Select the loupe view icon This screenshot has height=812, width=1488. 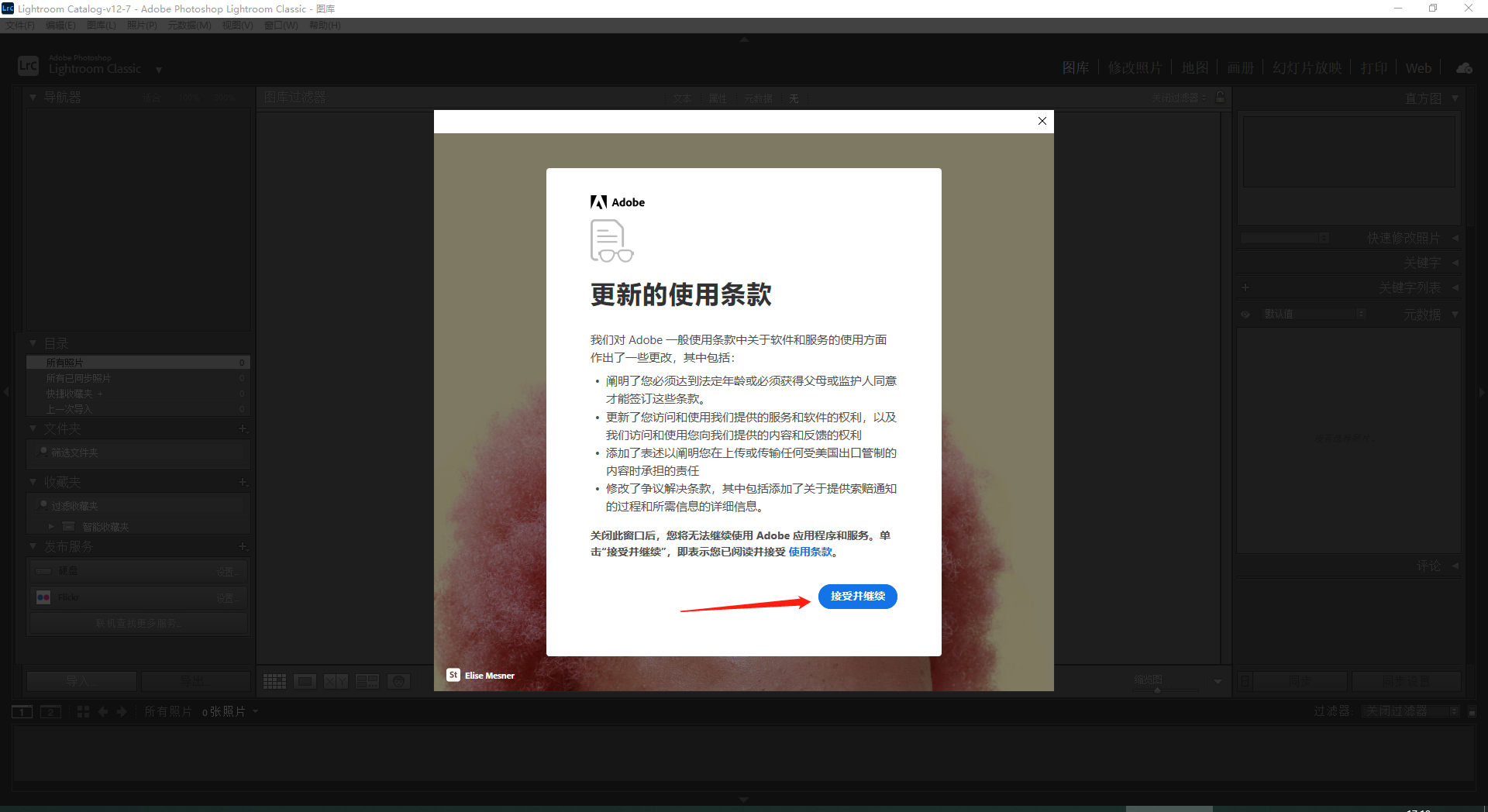[305, 681]
